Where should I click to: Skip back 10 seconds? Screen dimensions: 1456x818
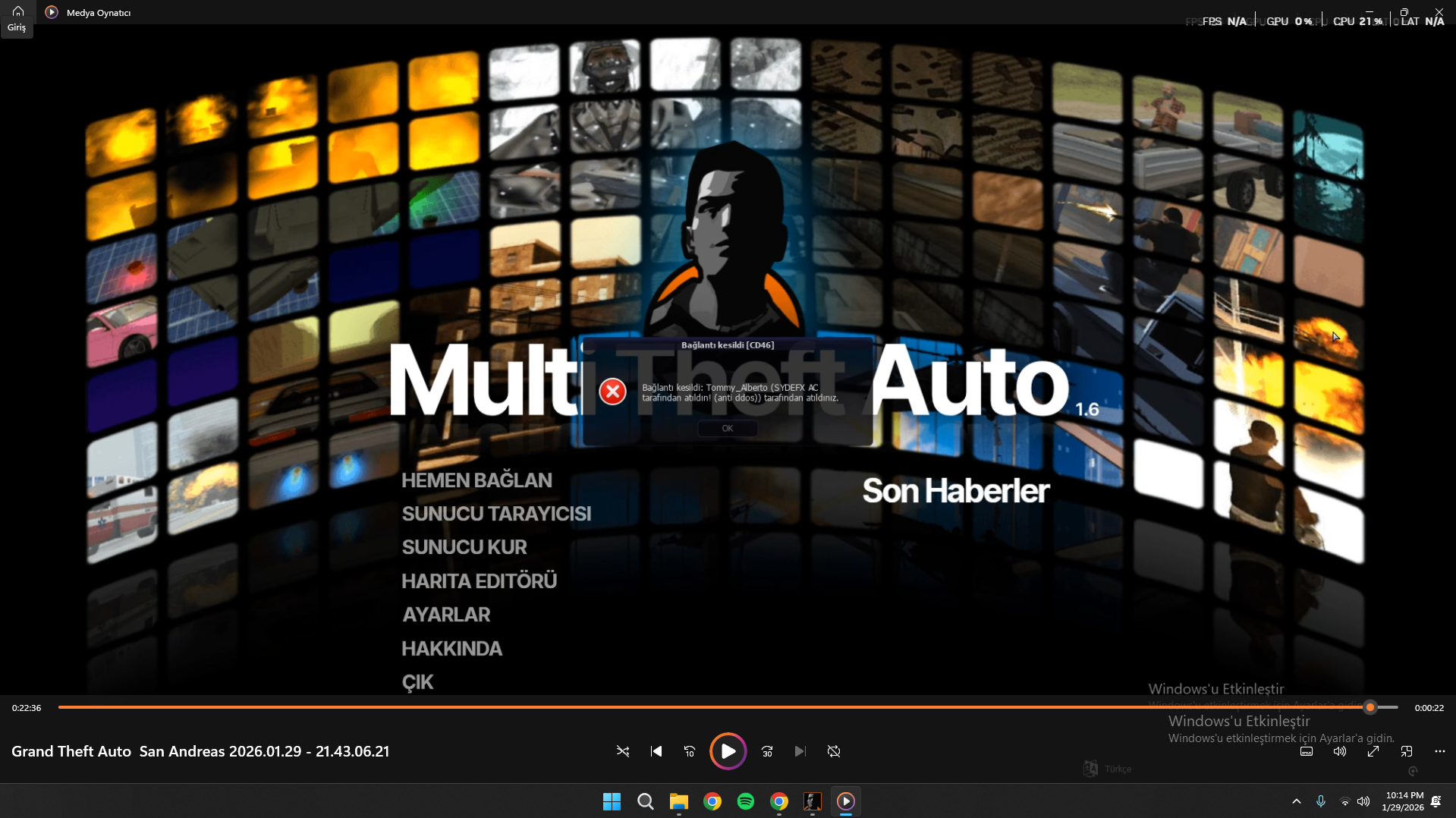click(690, 751)
